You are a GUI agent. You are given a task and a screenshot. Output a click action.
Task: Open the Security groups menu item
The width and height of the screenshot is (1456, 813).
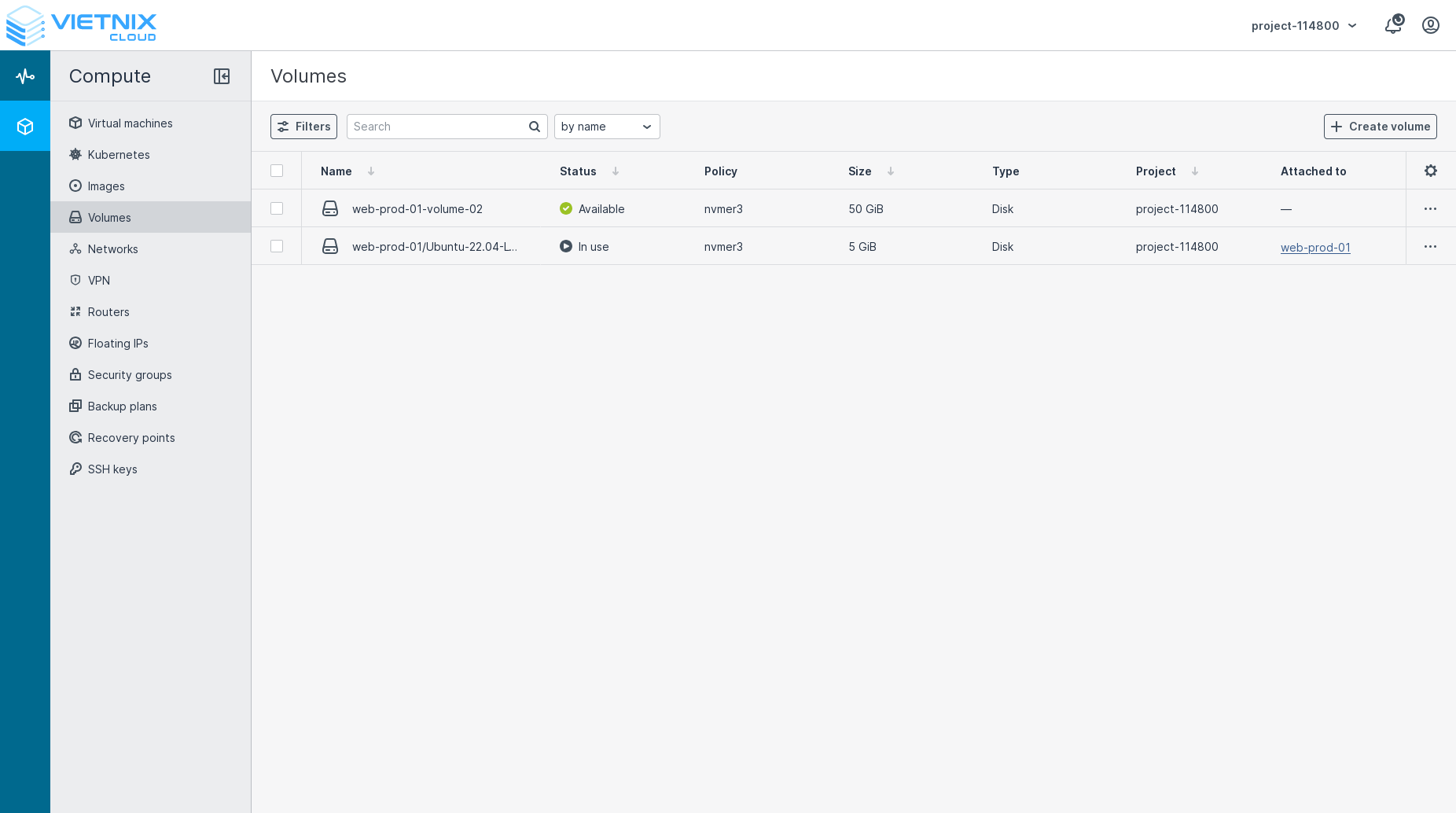130,375
